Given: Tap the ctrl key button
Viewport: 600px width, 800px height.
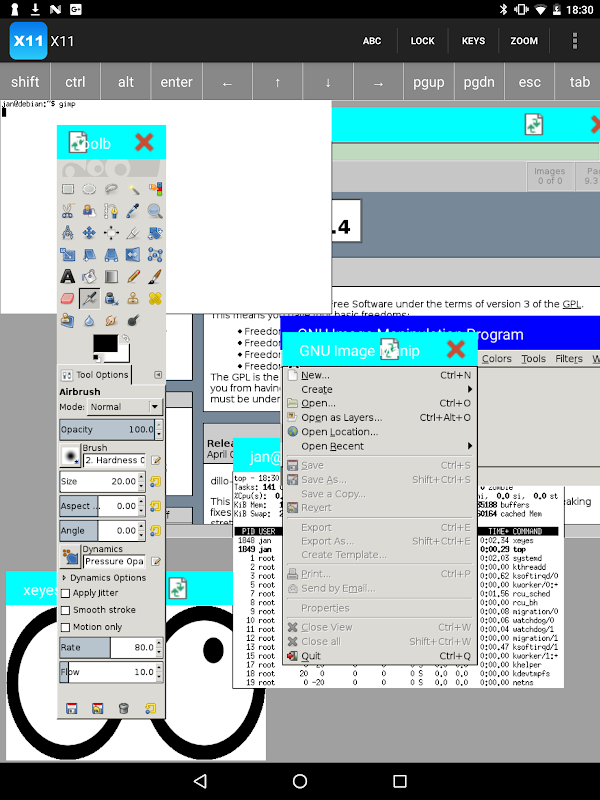Looking at the screenshot, I should pos(75,82).
